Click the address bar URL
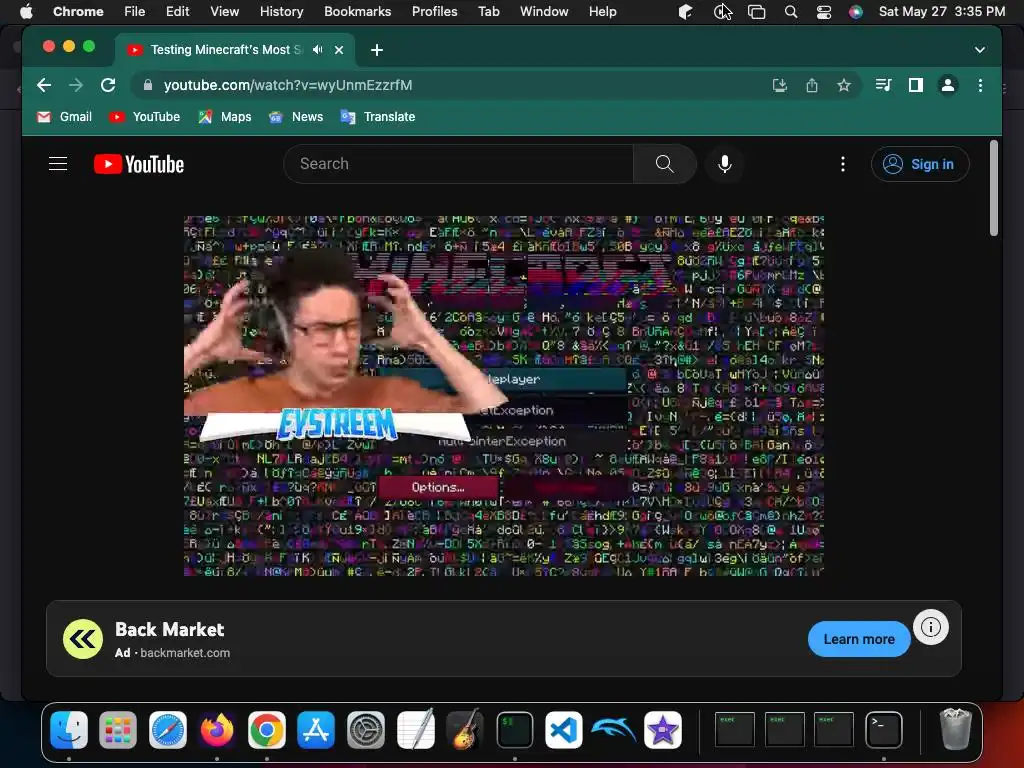Image resolution: width=1024 pixels, height=768 pixels. [287, 85]
